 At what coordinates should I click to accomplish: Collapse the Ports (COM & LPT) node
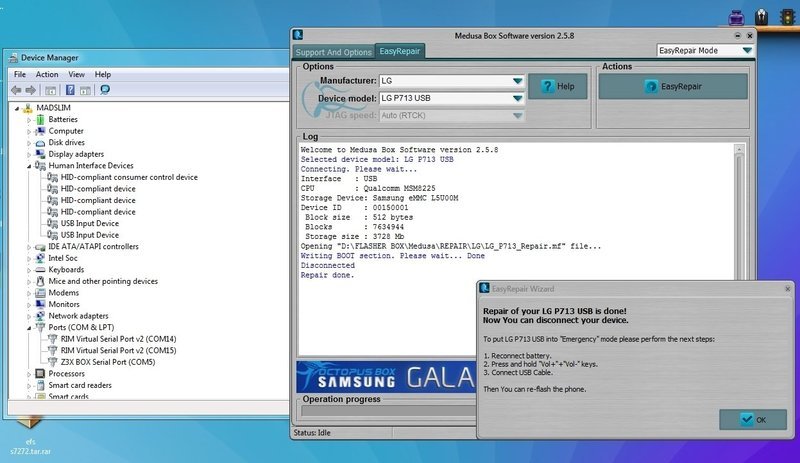click(x=29, y=328)
